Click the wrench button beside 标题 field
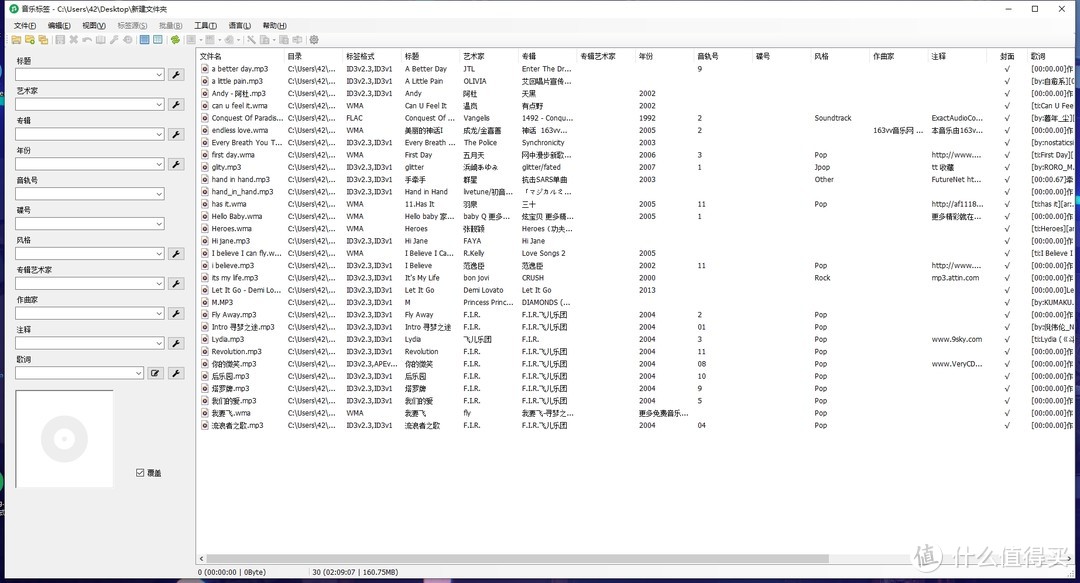Image resolution: width=1080 pixels, height=583 pixels. pyautogui.click(x=176, y=74)
